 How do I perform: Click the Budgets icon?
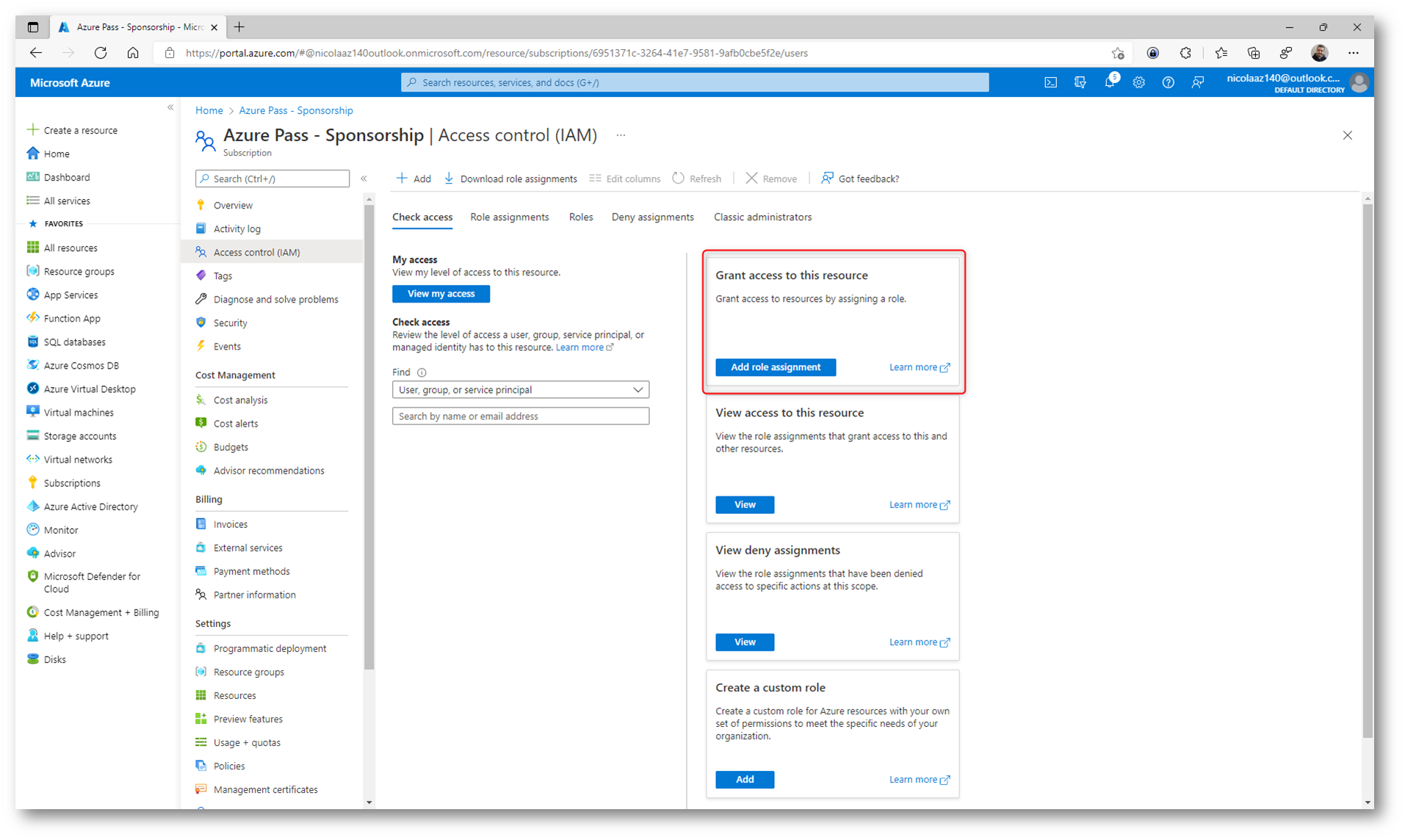pyautogui.click(x=201, y=446)
